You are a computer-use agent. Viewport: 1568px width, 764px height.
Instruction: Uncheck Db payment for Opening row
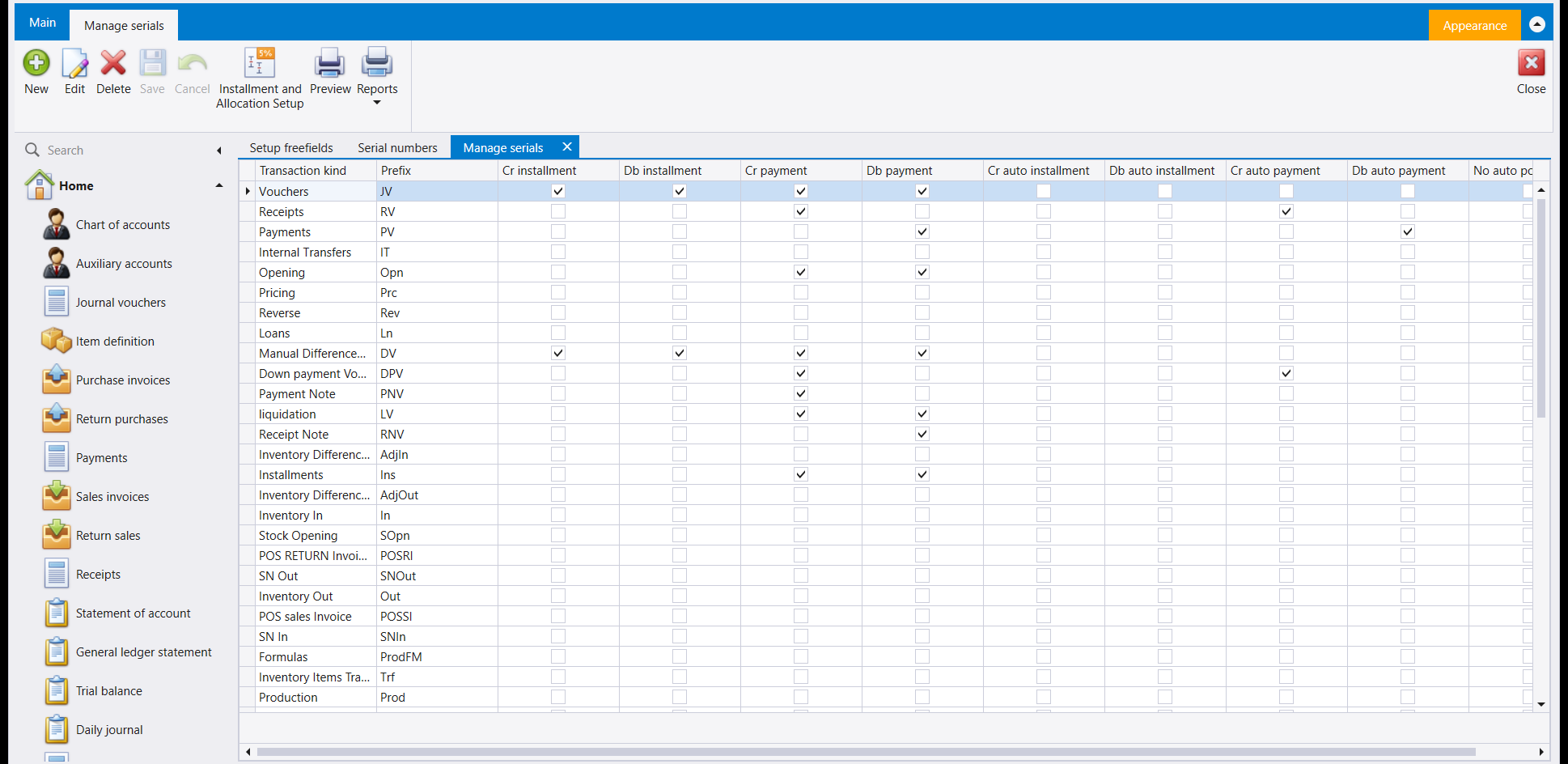coord(922,272)
